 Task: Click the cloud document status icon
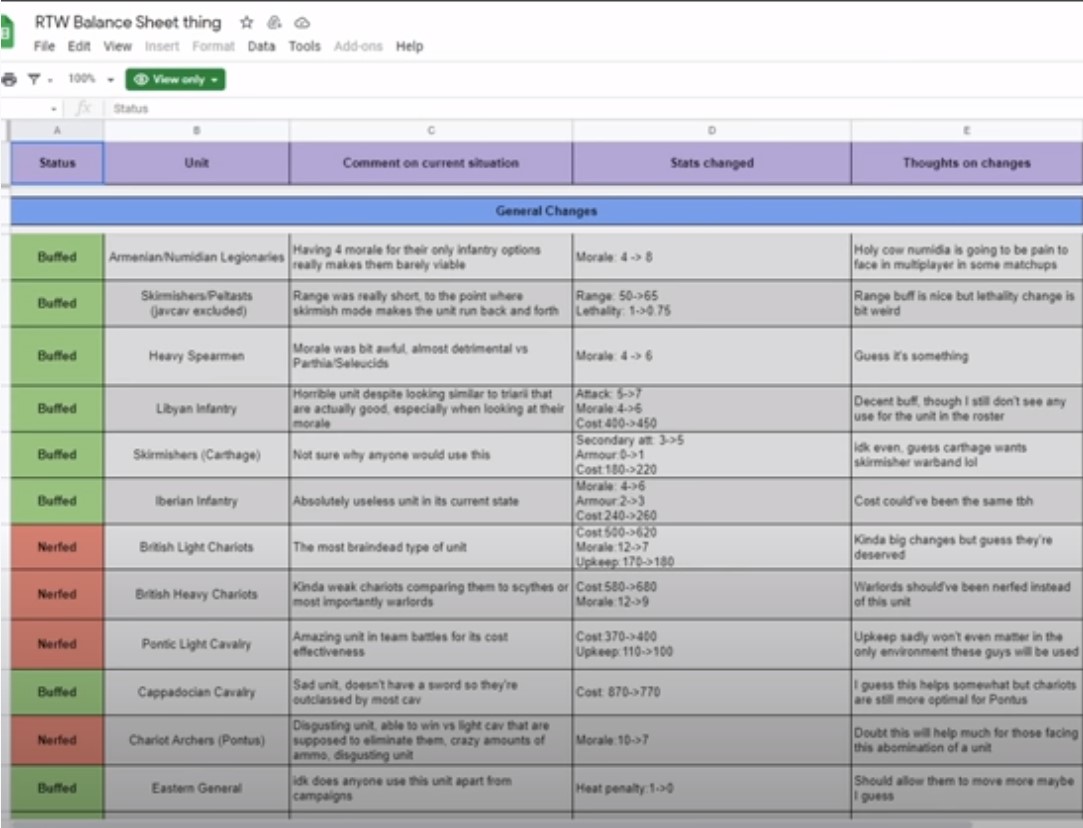(x=301, y=22)
